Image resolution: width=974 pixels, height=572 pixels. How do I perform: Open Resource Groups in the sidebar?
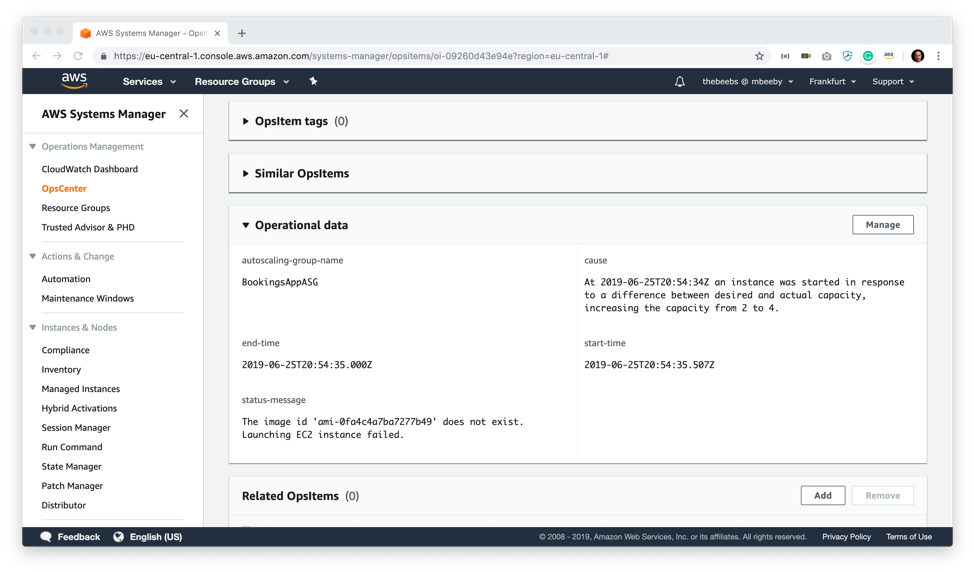pyautogui.click(x=76, y=207)
